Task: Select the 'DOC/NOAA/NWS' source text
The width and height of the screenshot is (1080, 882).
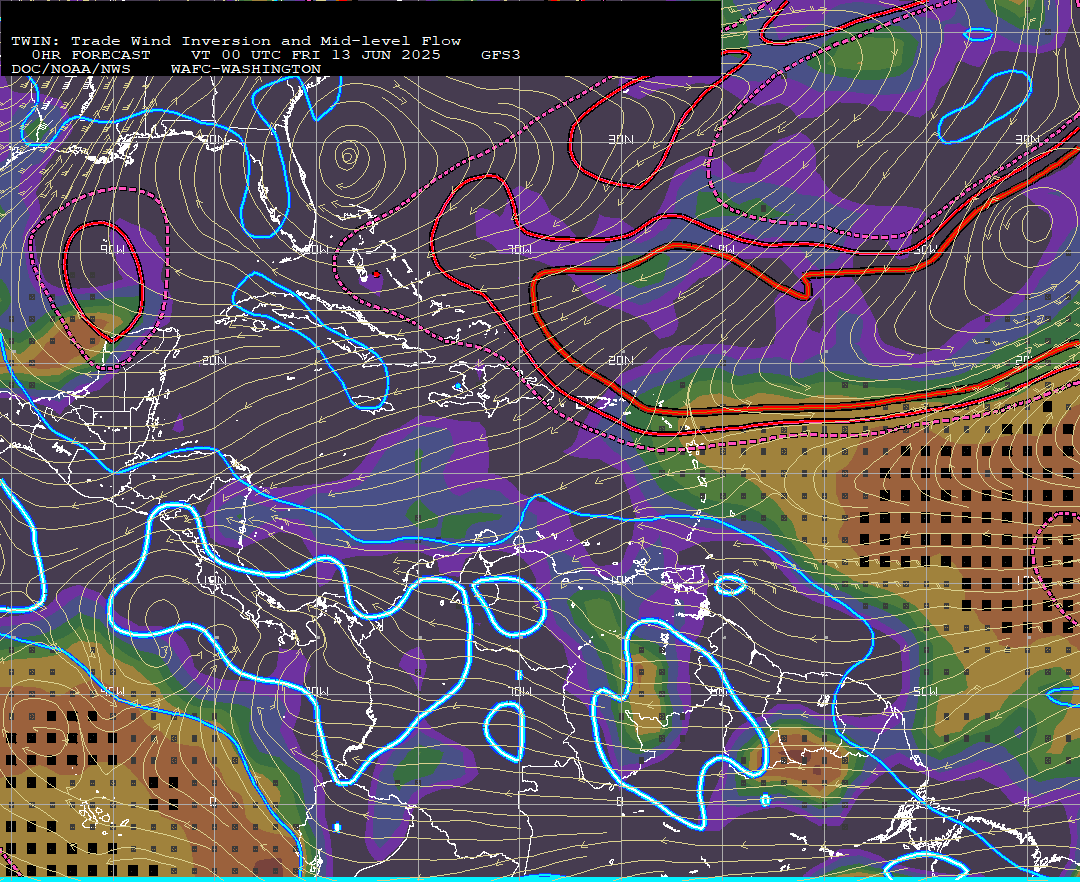Action: [71, 70]
